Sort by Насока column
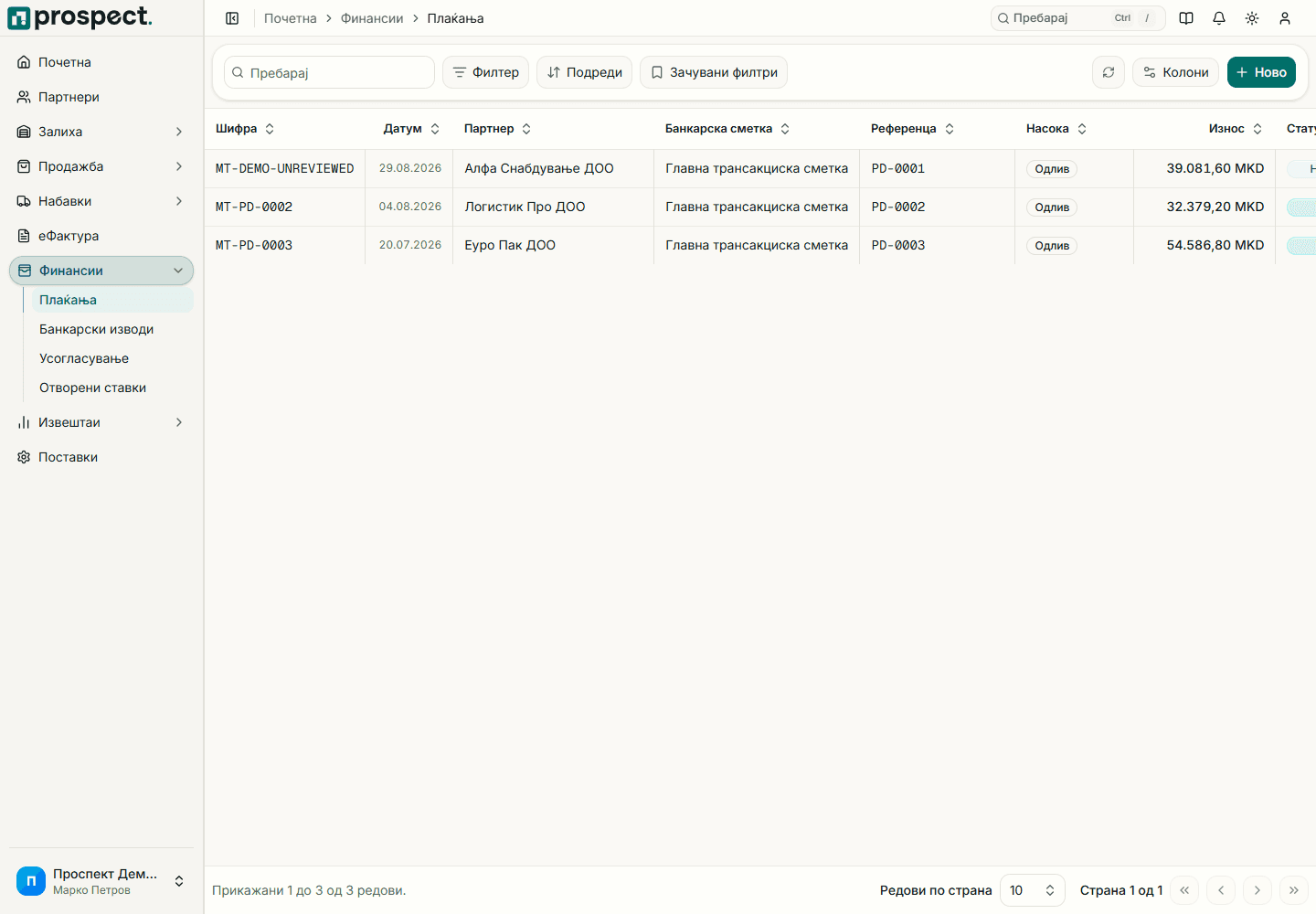Screen dimensions: 1316x914 tap(1056, 129)
